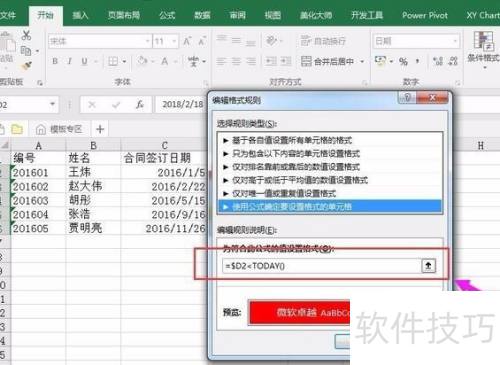
Task: Click the Cut scissors icon
Action: pyautogui.click(x=26, y=35)
